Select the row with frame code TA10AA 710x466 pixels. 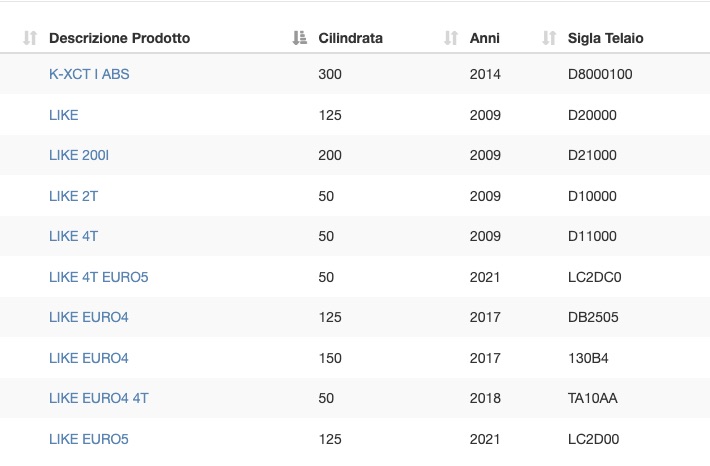click(355, 398)
